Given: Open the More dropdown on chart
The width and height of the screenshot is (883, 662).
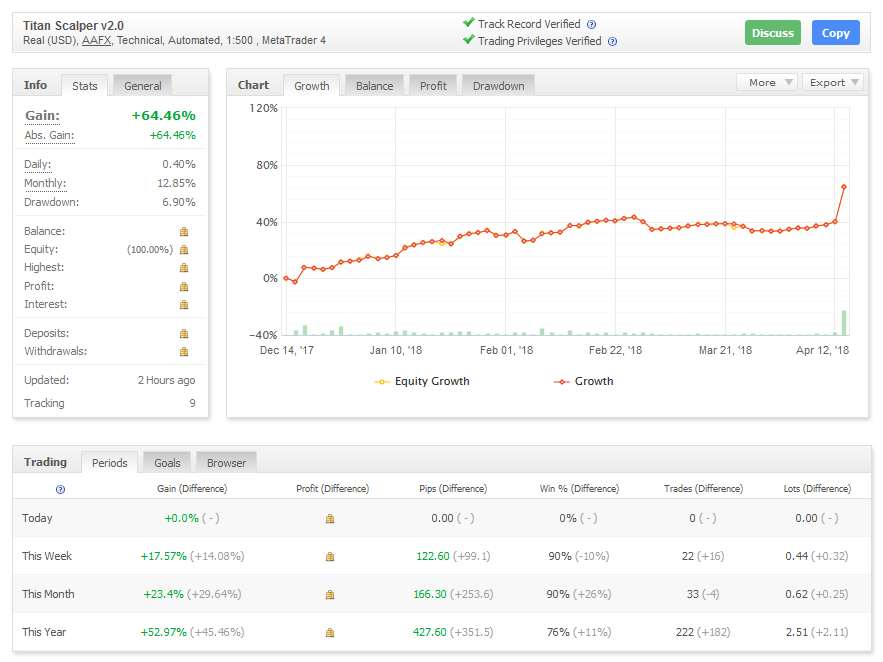Looking at the screenshot, I should coord(766,83).
